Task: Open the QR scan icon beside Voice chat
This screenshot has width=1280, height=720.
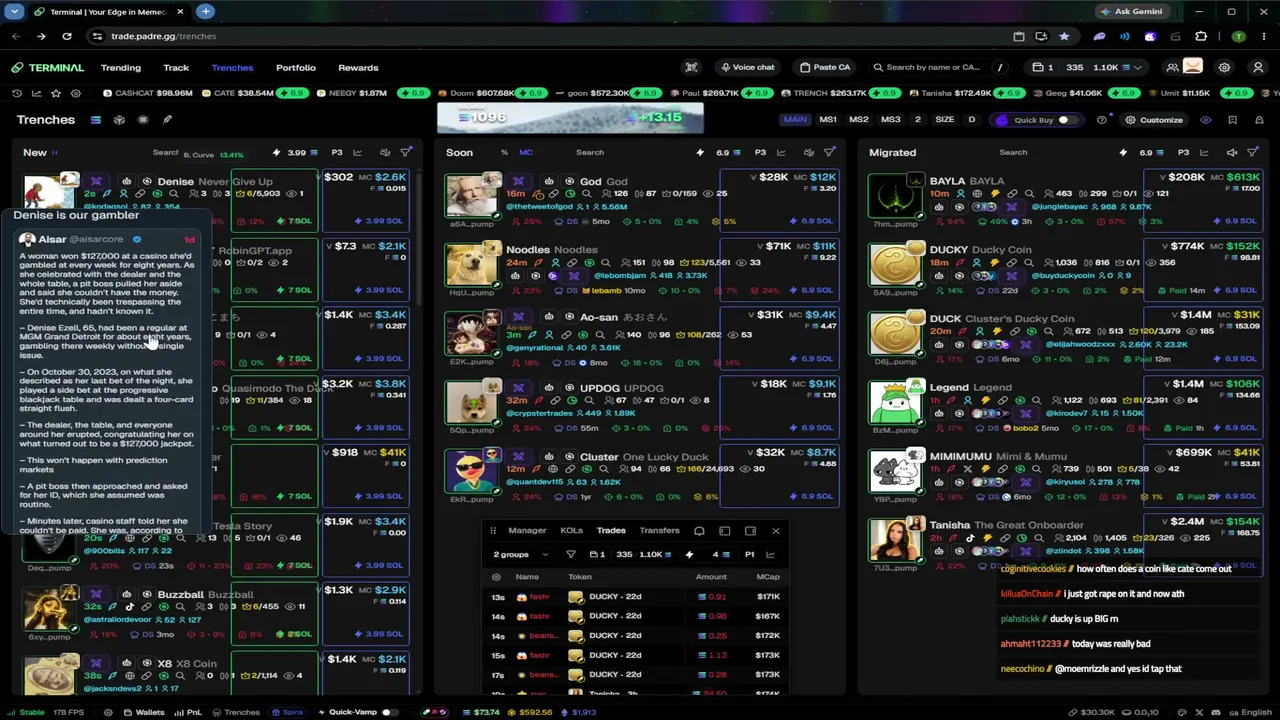Action: [x=691, y=68]
